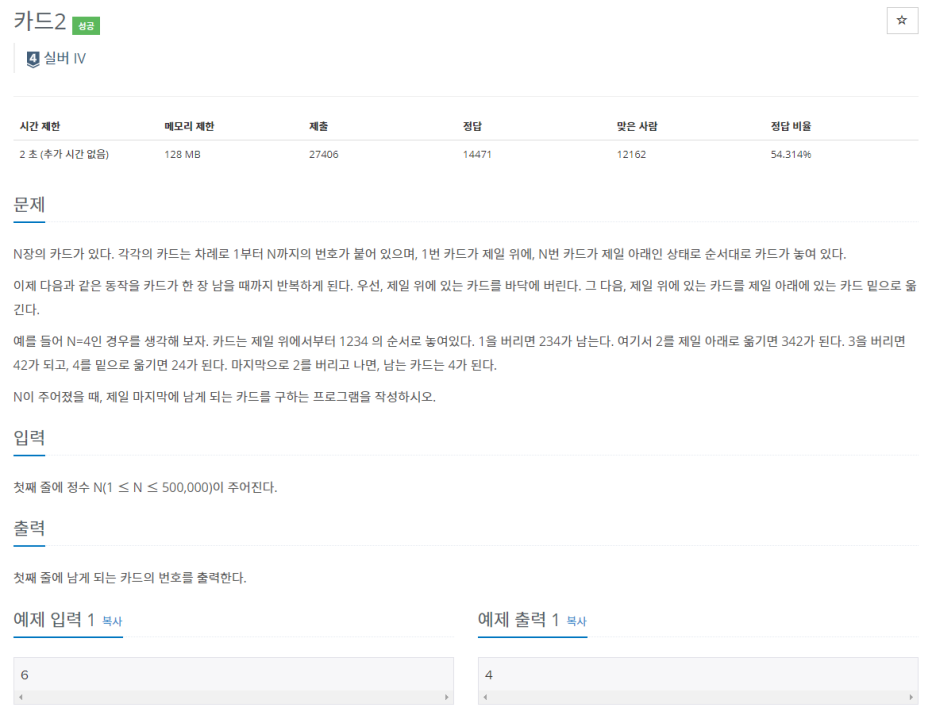Click the output description 첫째 줄에 남게 되는 카드의 번호
936x719 pixels.
coord(130,578)
